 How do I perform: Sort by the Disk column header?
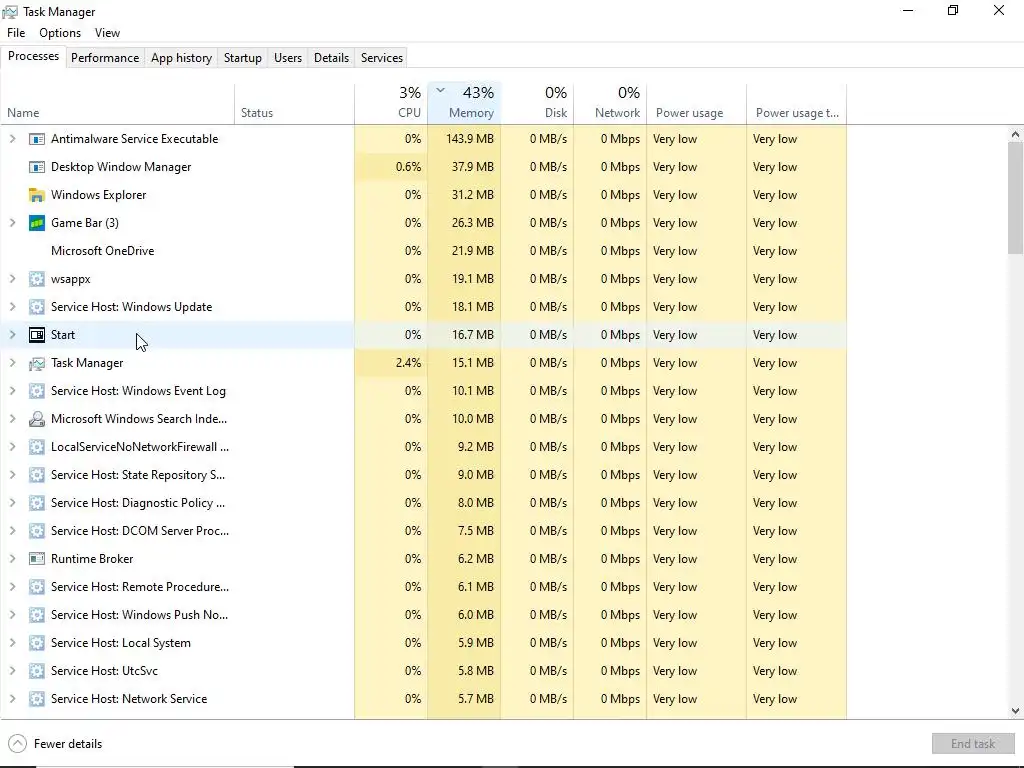pyautogui.click(x=537, y=103)
